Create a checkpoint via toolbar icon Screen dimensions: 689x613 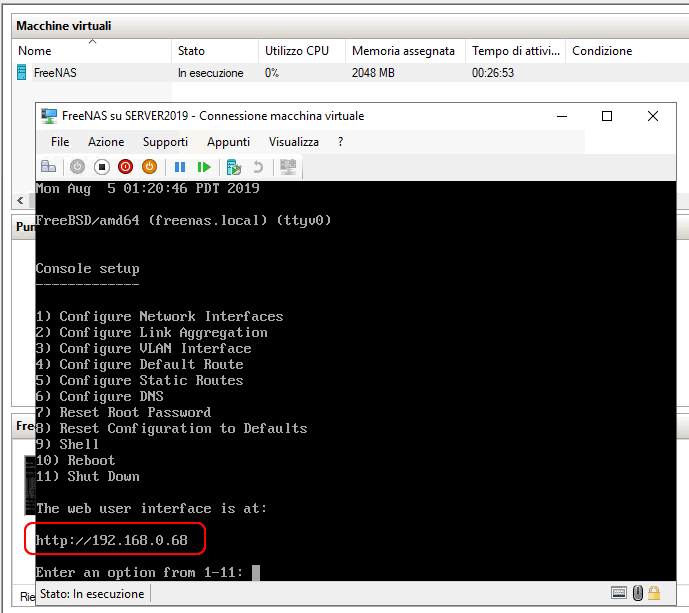(x=234, y=167)
